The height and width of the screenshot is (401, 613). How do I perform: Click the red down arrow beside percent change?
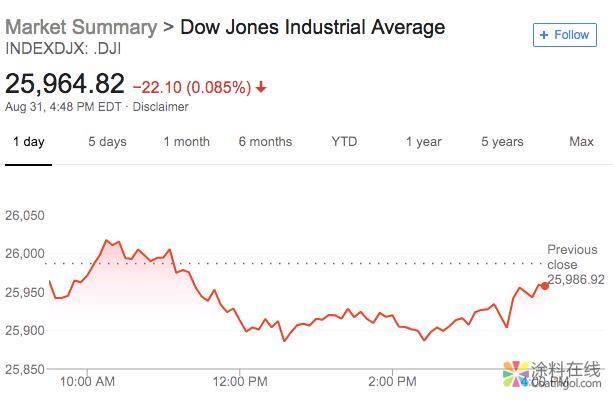tap(261, 87)
